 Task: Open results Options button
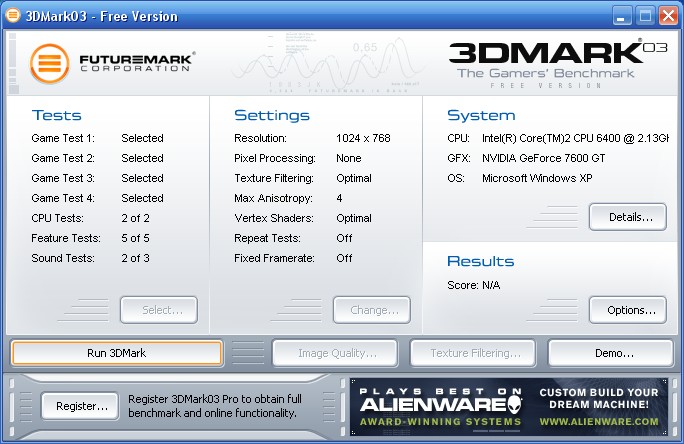coord(628,310)
